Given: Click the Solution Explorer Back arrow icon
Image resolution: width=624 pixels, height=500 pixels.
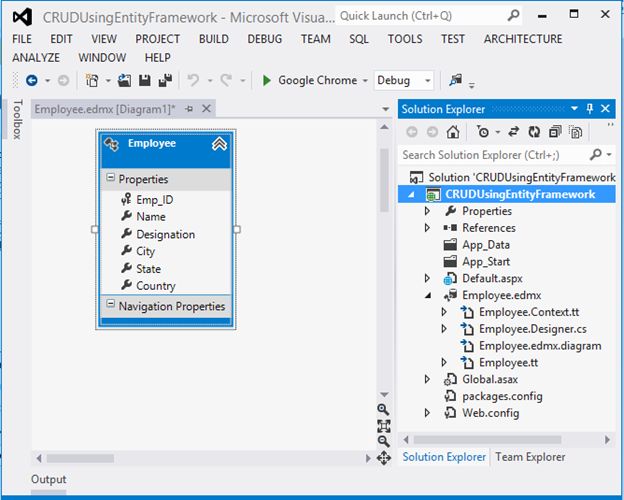Looking at the screenshot, I should click(412, 132).
